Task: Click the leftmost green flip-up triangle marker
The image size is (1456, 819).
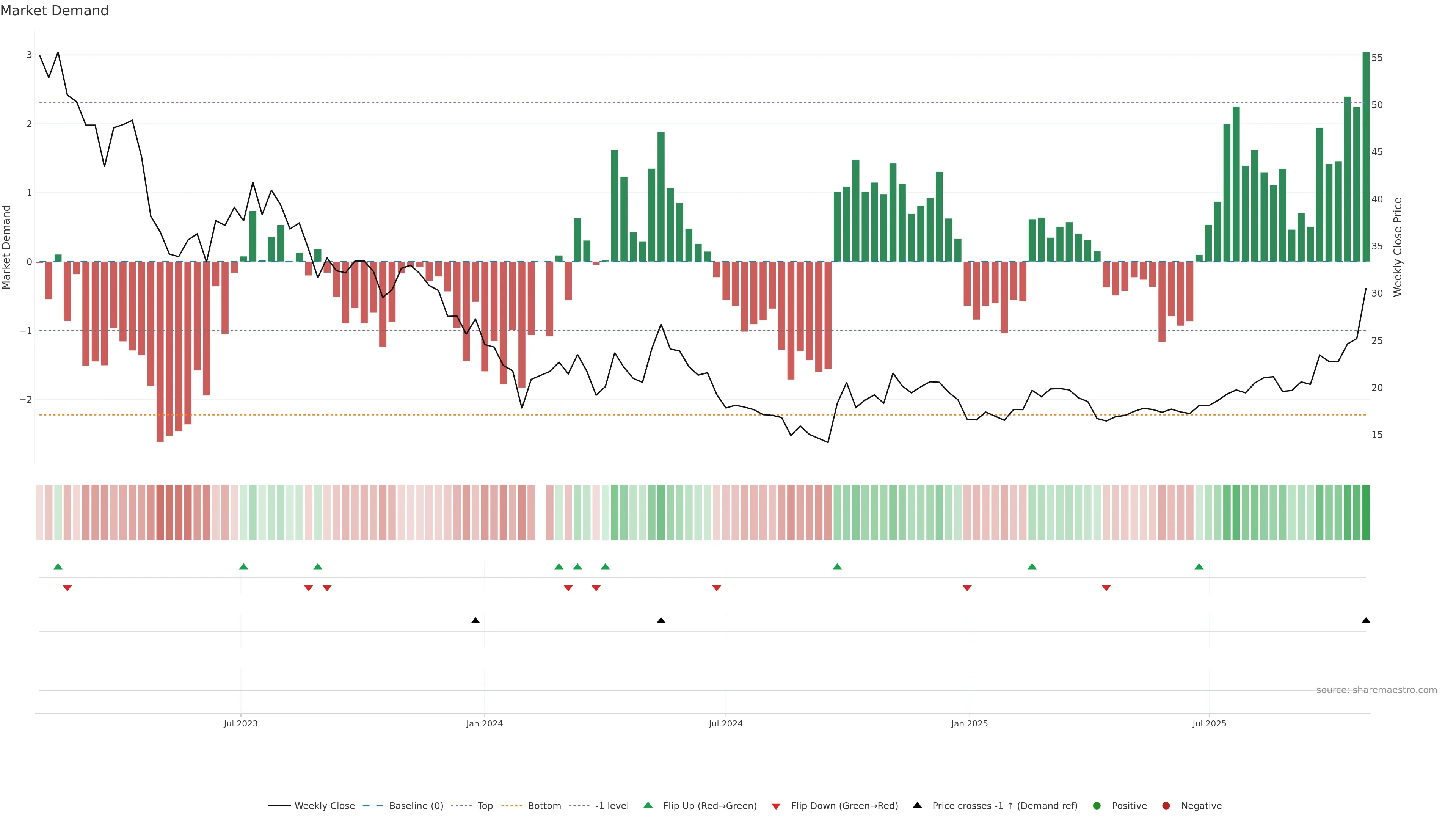Action: coord(58,566)
